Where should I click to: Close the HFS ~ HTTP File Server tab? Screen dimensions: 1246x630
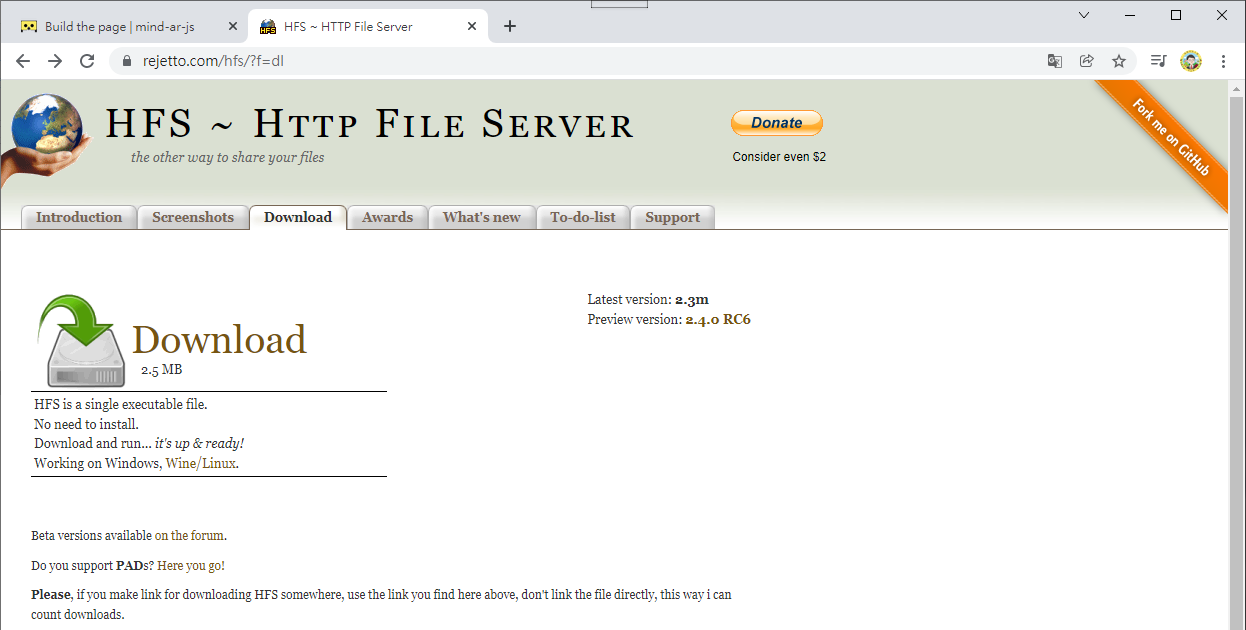point(472,26)
